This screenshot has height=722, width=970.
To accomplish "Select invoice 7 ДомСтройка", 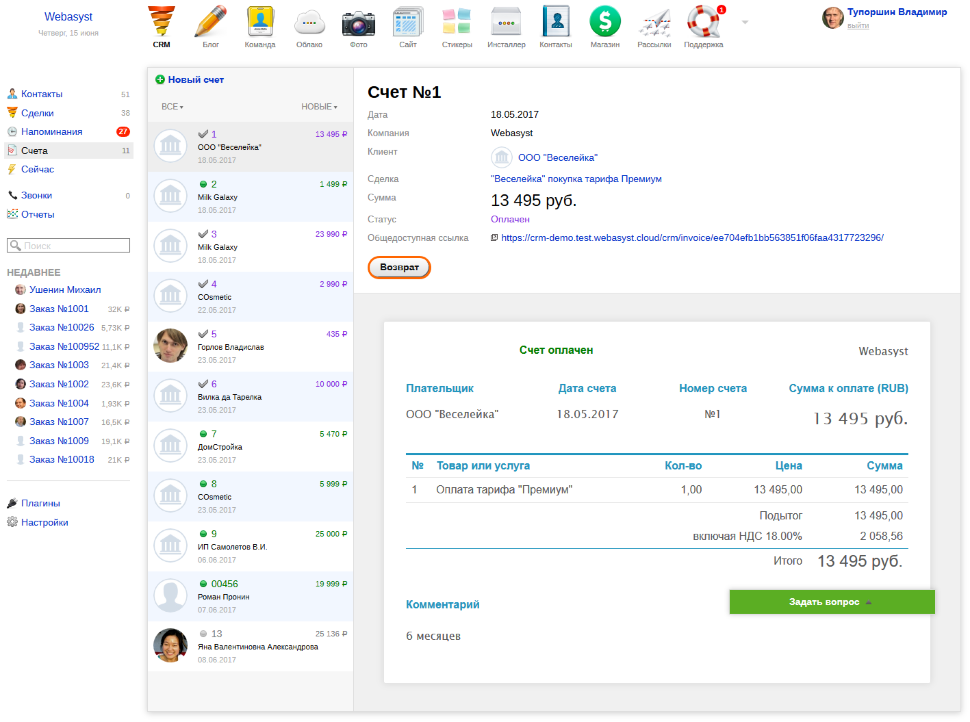I will [251, 447].
